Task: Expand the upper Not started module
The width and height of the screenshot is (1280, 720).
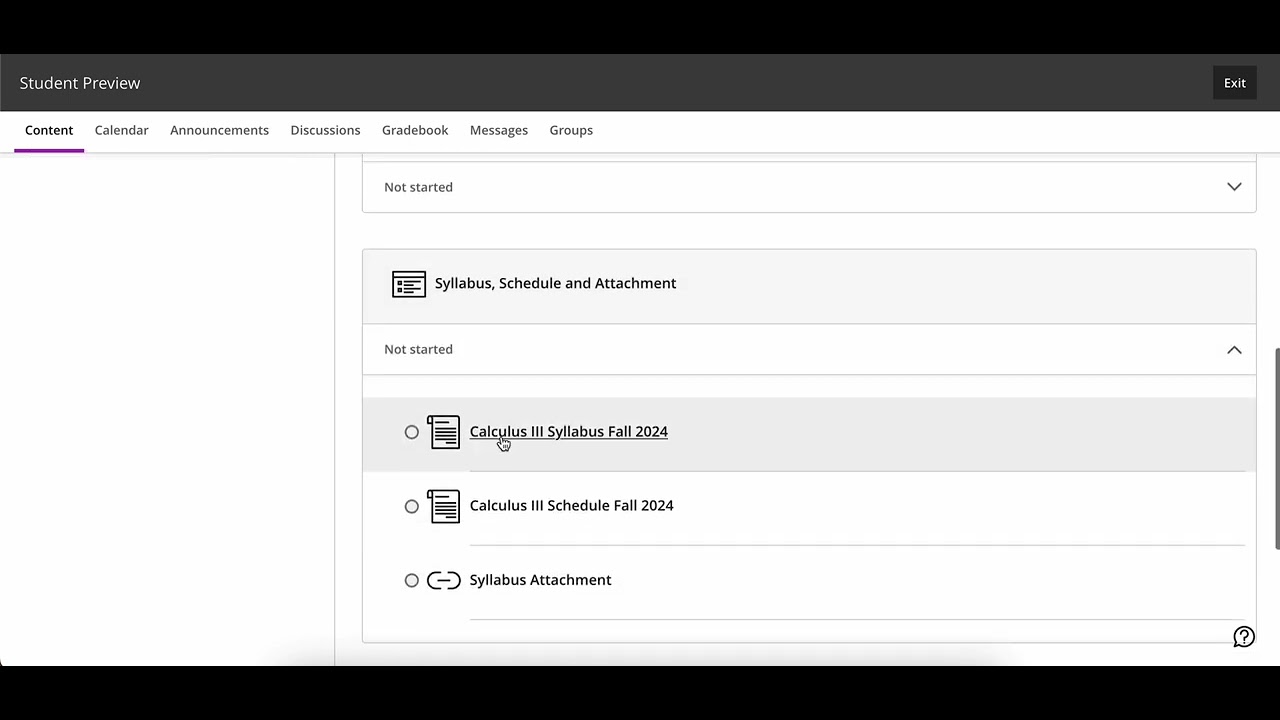Action: point(1234,187)
